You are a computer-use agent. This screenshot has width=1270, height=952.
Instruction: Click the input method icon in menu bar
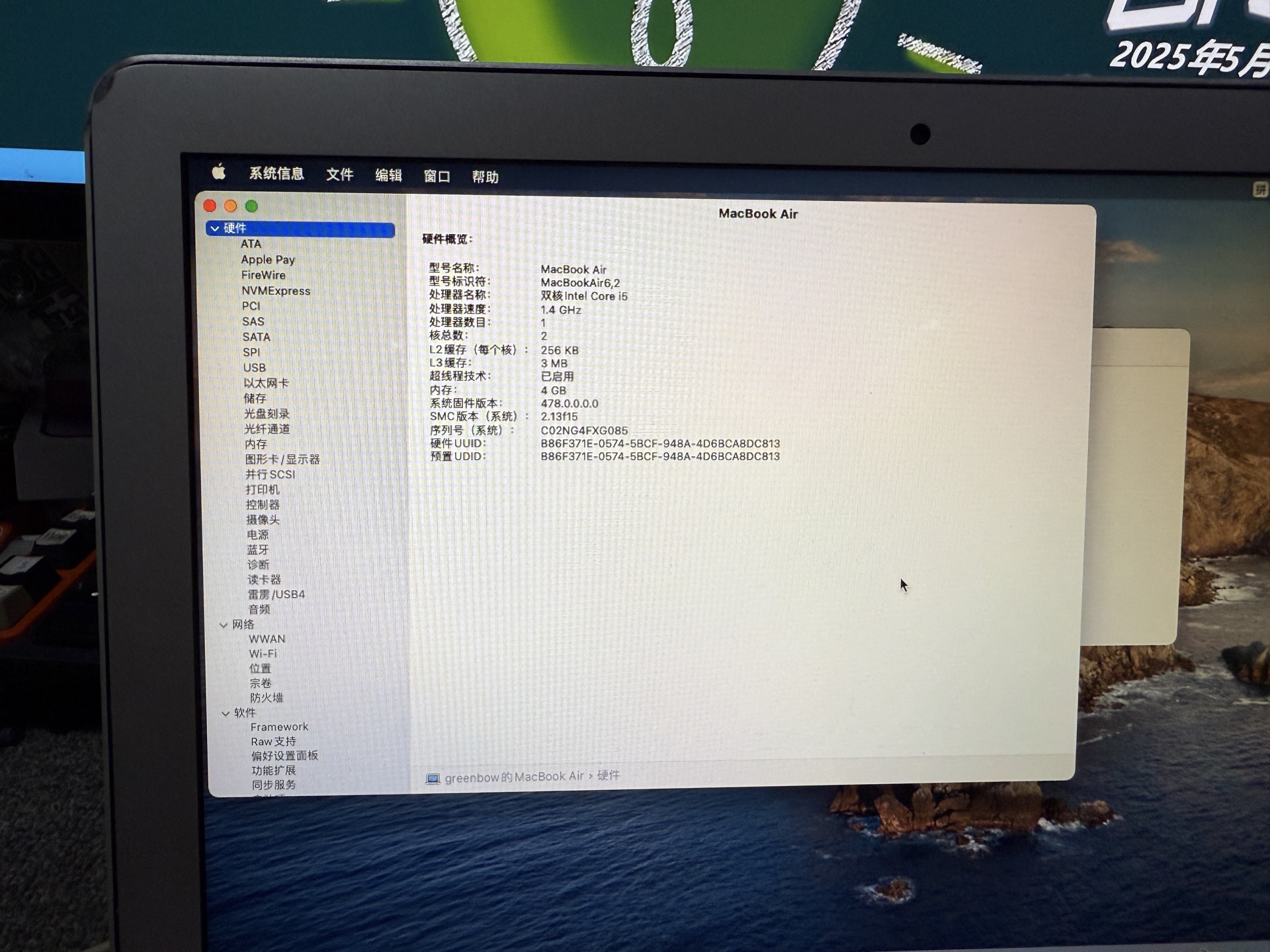[x=1259, y=190]
